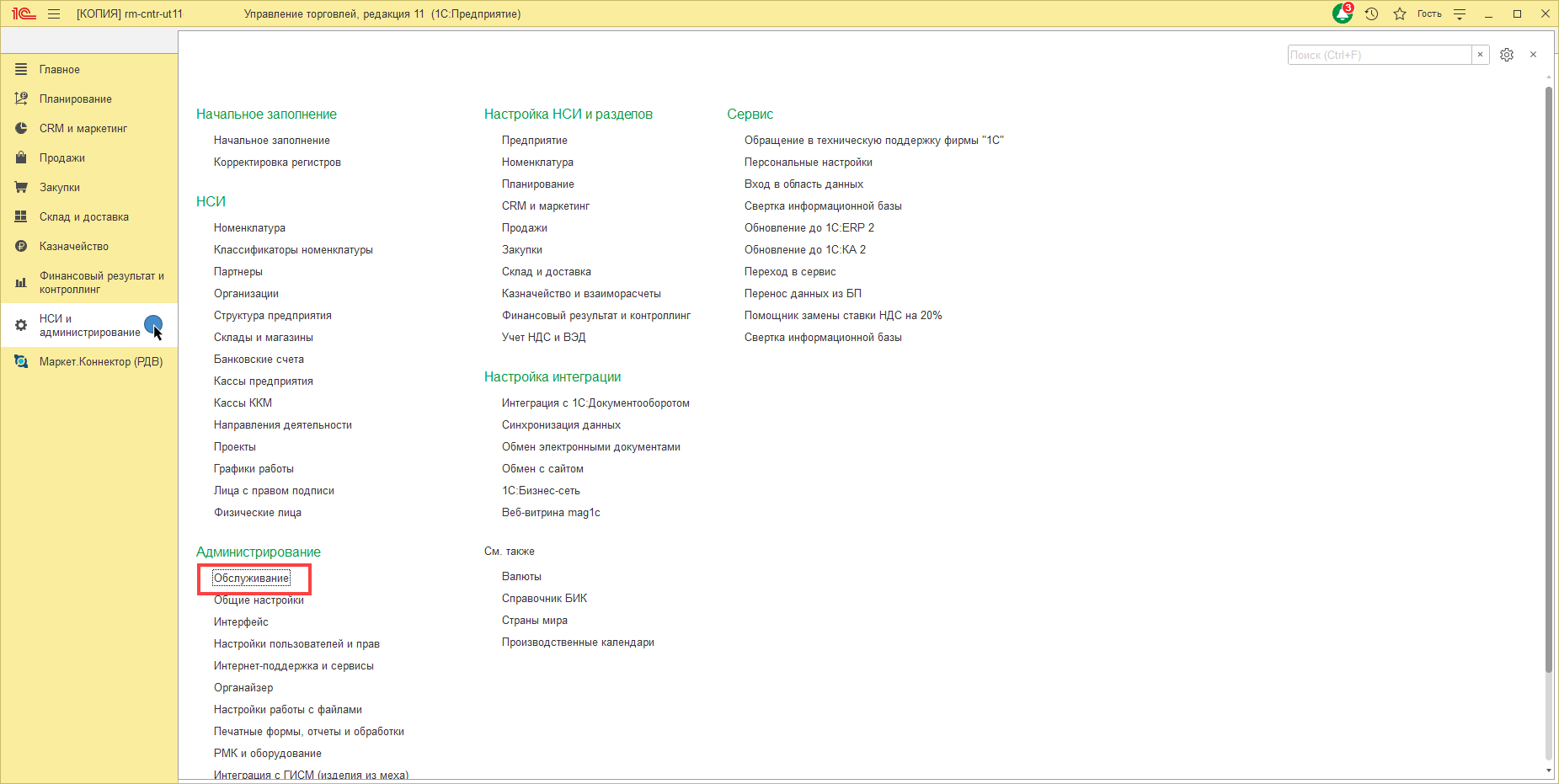
Task: Open Помощник замены ставки НДС на 20%
Action: (843, 316)
